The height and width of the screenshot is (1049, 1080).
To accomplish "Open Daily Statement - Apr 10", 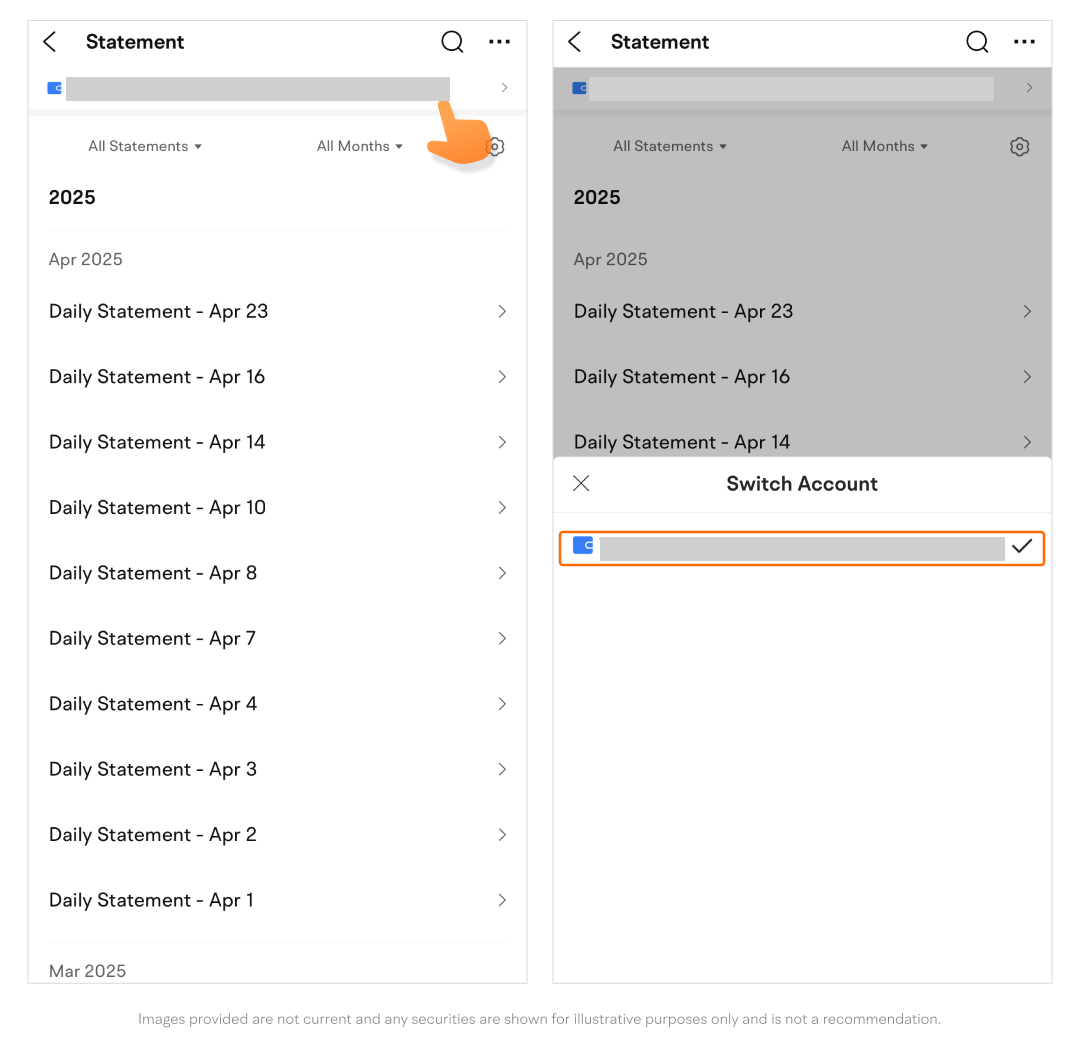I will click(158, 508).
